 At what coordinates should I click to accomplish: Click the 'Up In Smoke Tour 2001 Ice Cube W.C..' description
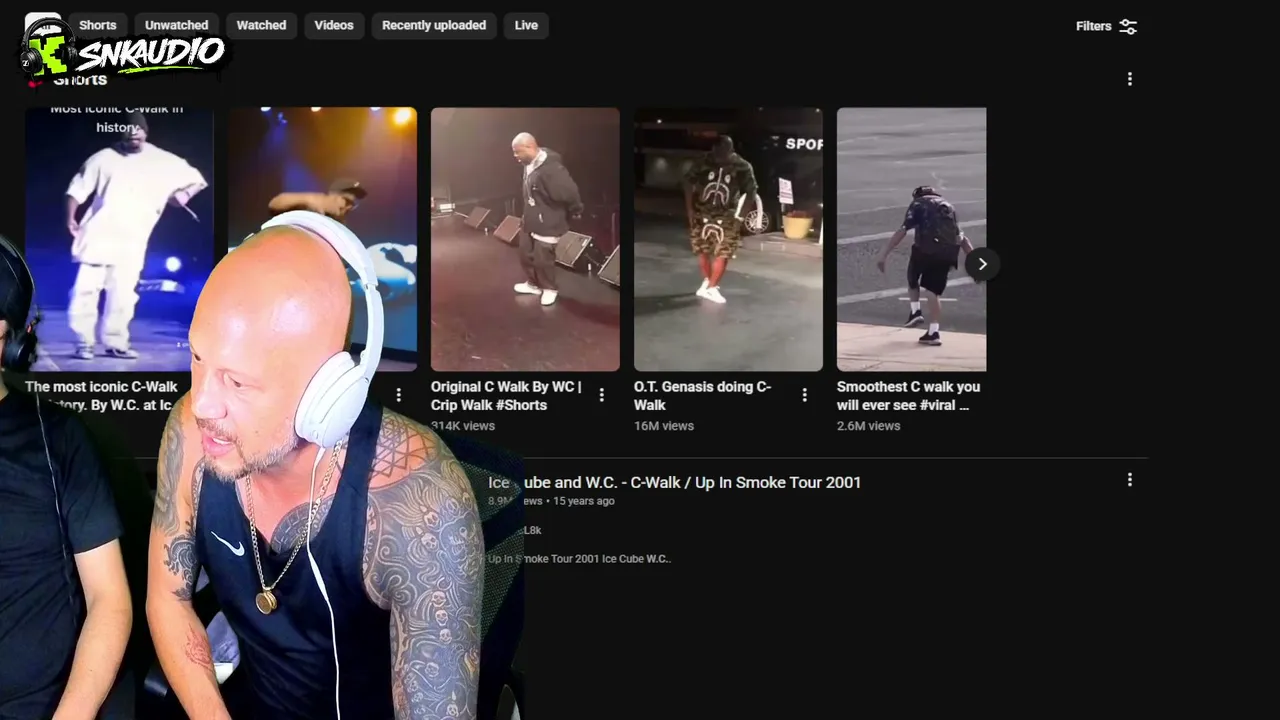click(579, 559)
